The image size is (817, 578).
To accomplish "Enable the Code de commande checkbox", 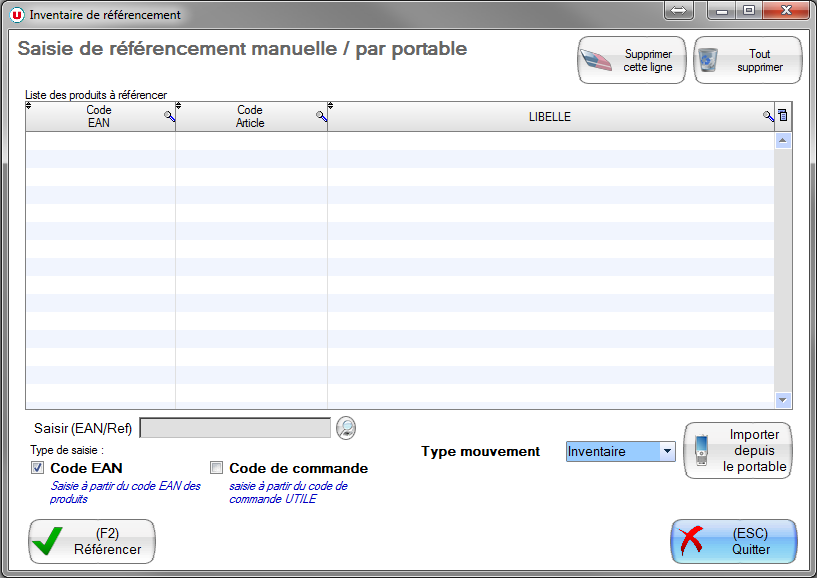I will coord(216,468).
